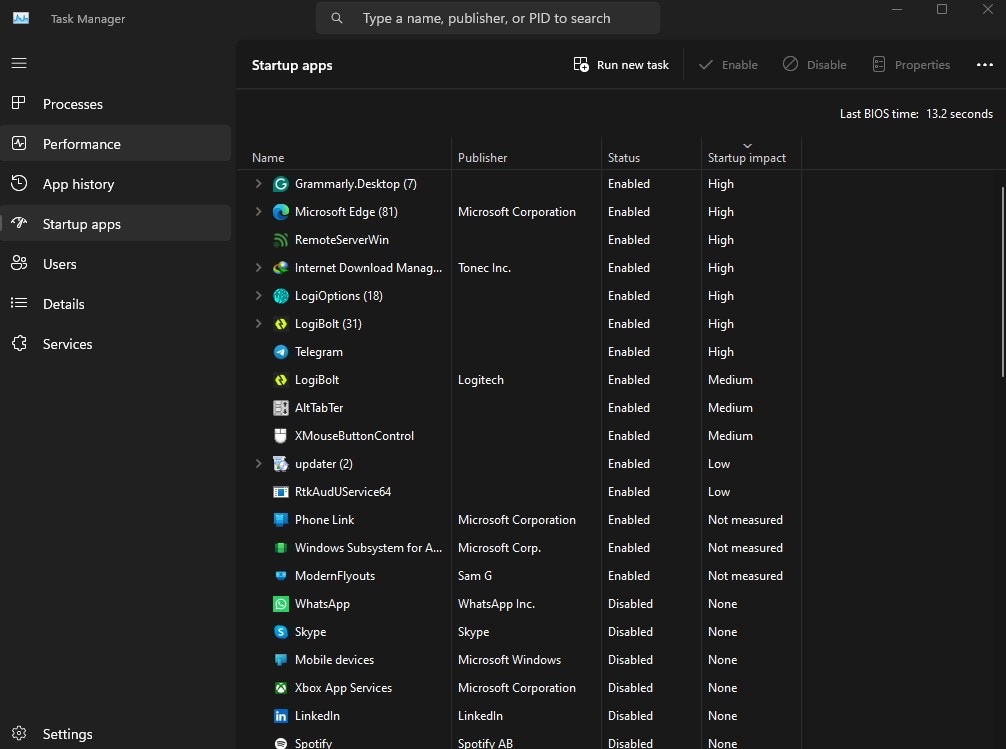
Task: Switch to the Processes page
Action: tap(72, 104)
